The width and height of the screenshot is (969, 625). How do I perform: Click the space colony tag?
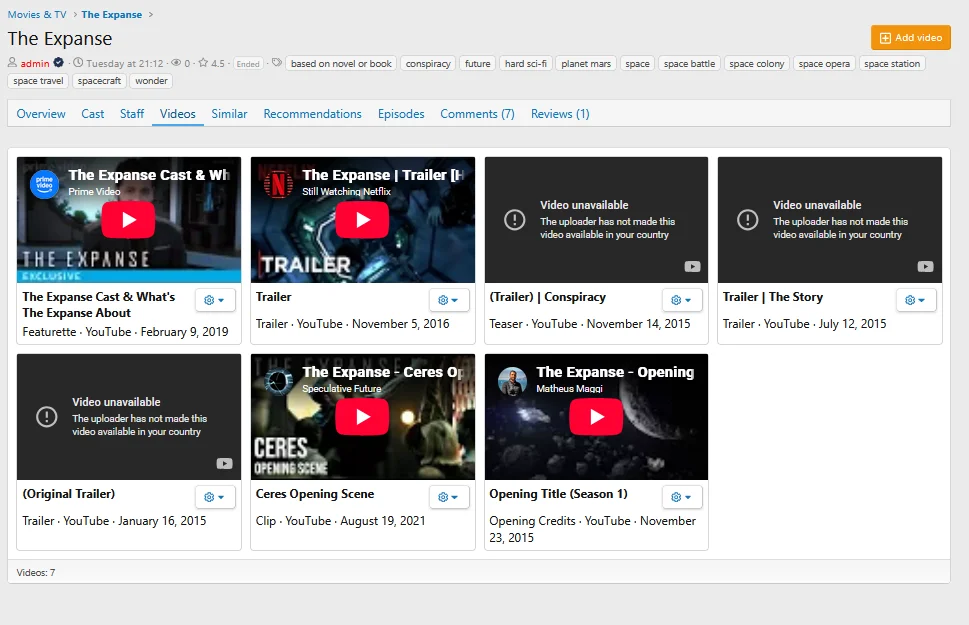tap(756, 63)
